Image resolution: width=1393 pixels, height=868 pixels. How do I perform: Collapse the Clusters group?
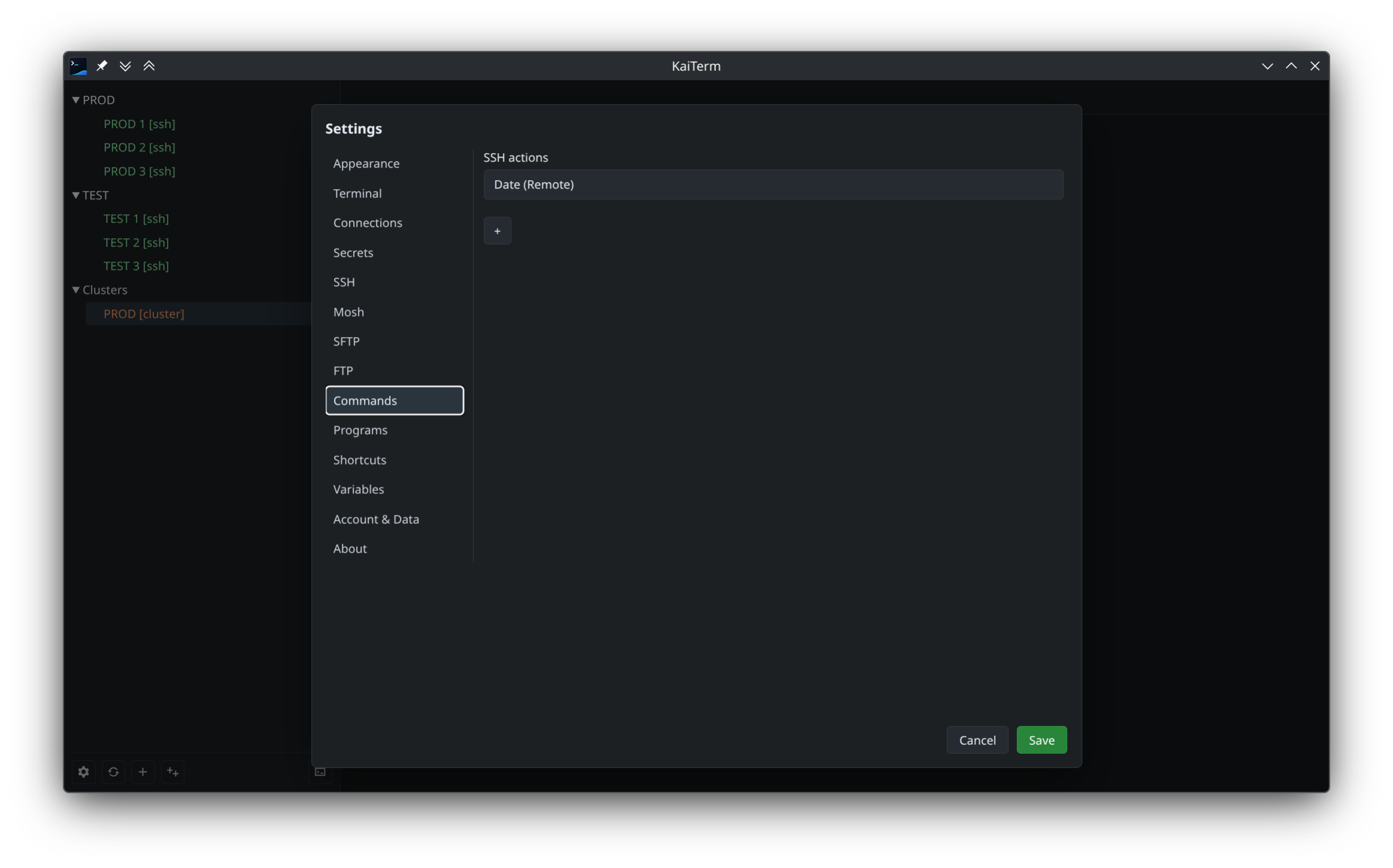[76, 290]
